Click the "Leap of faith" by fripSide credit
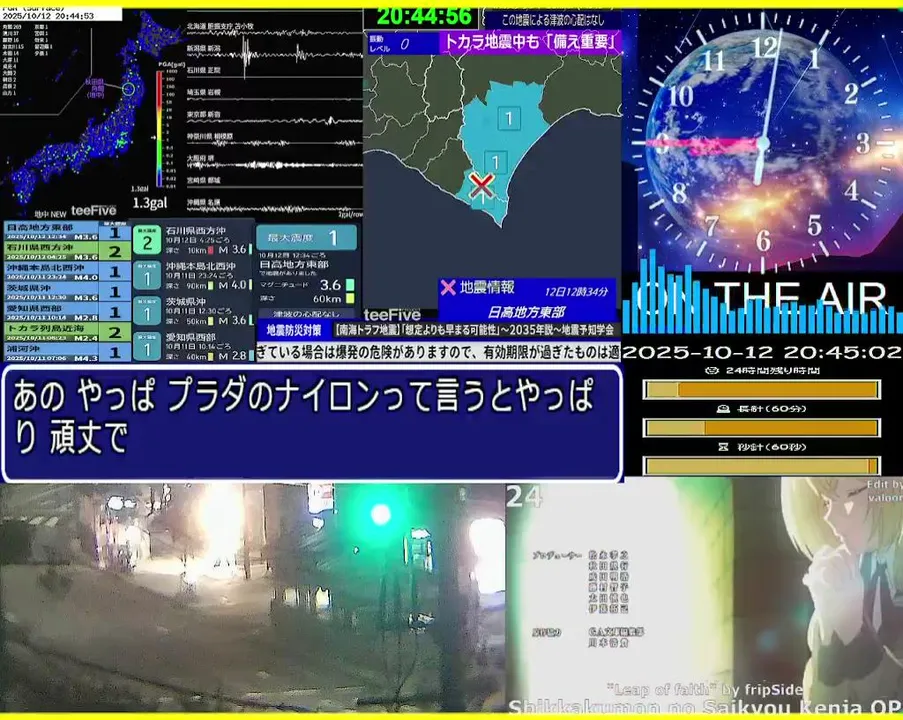 (x=705, y=689)
